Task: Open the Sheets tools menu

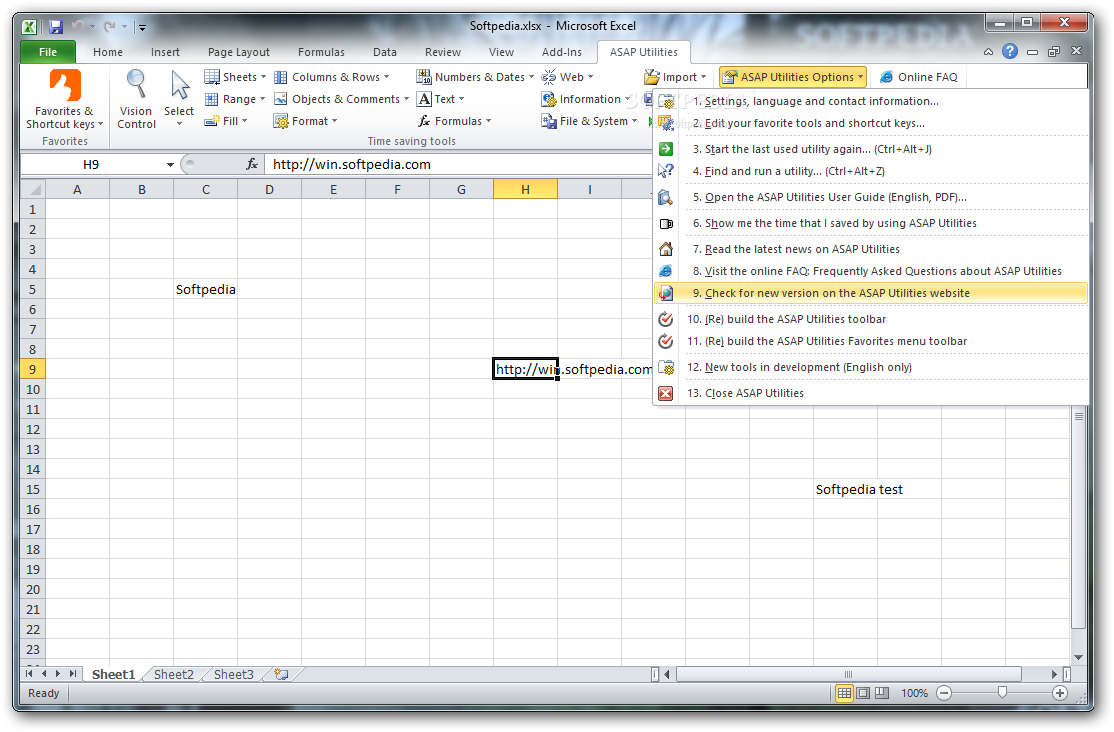Action: [x=234, y=77]
